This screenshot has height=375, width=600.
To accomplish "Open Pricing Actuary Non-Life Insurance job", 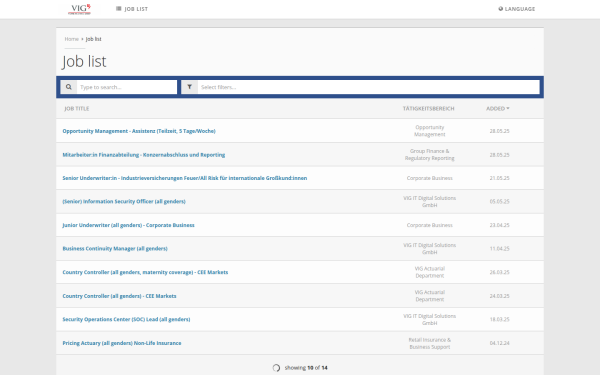I will click(122, 343).
